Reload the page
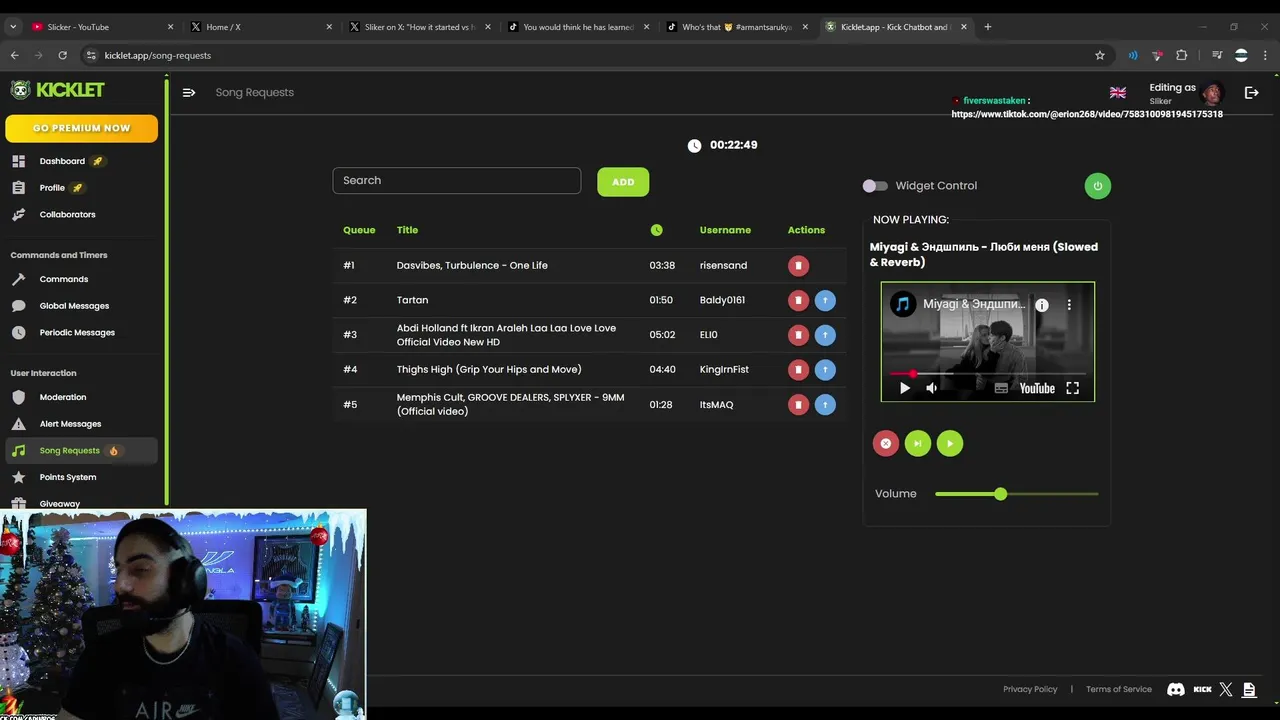Screen dimensions: 1280x720 click(x=62, y=55)
